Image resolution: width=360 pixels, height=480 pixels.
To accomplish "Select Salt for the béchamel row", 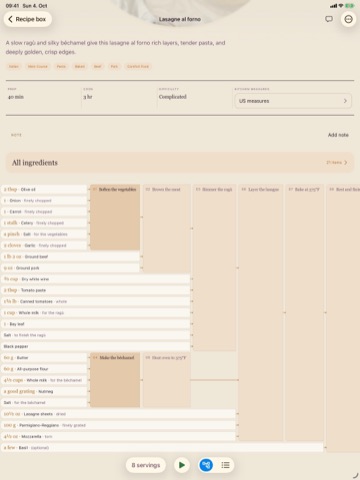I will point(44,403).
